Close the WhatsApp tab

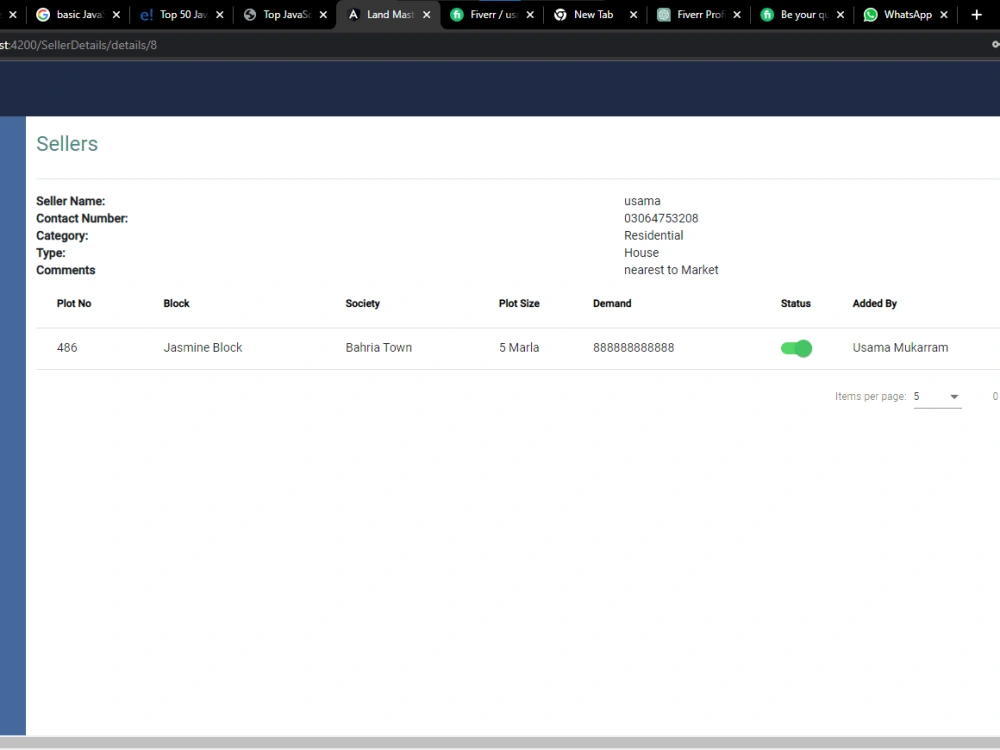point(943,15)
